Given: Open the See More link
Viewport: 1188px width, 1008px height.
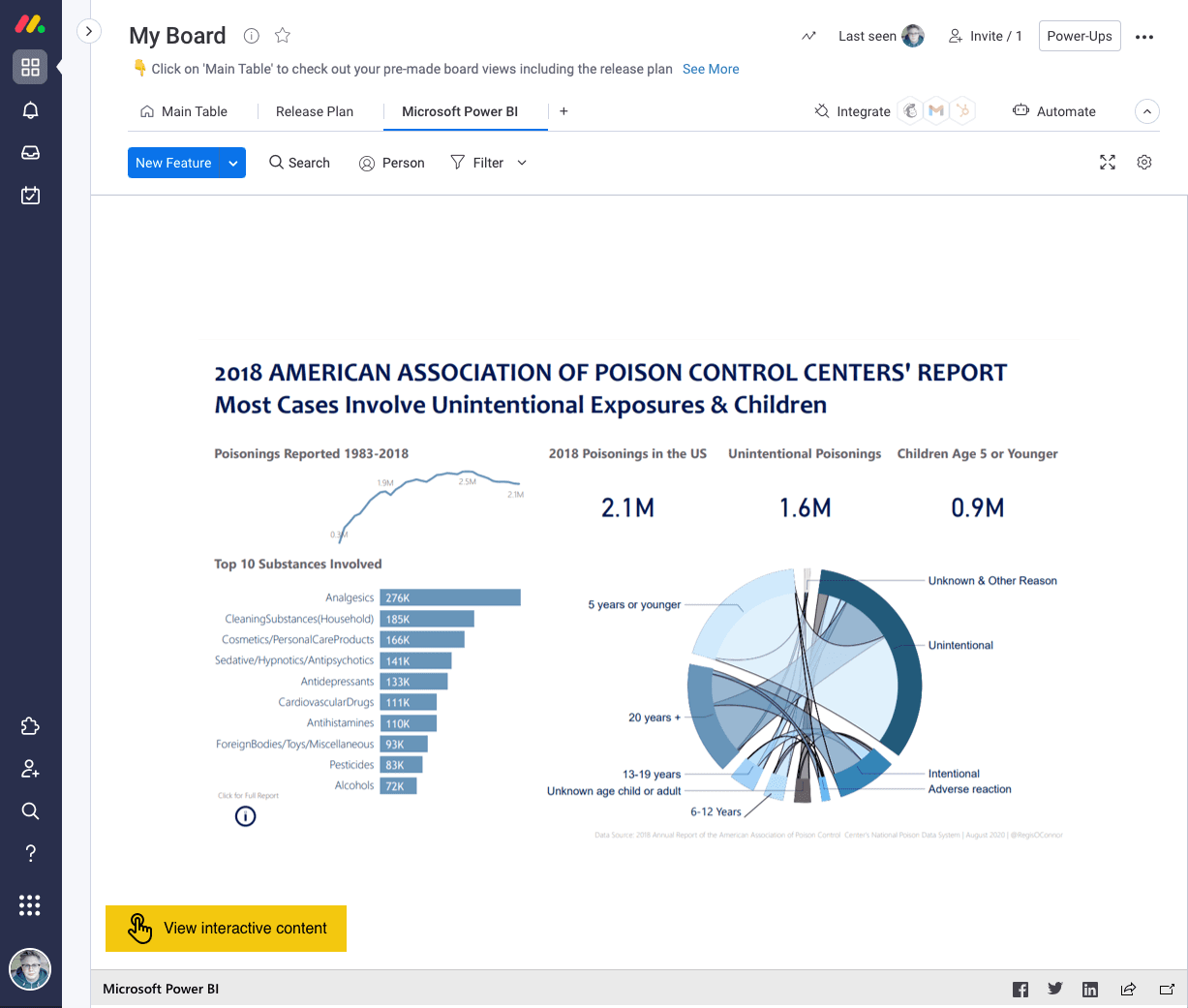Looking at the screenshot, I should [x=711, y=69].
